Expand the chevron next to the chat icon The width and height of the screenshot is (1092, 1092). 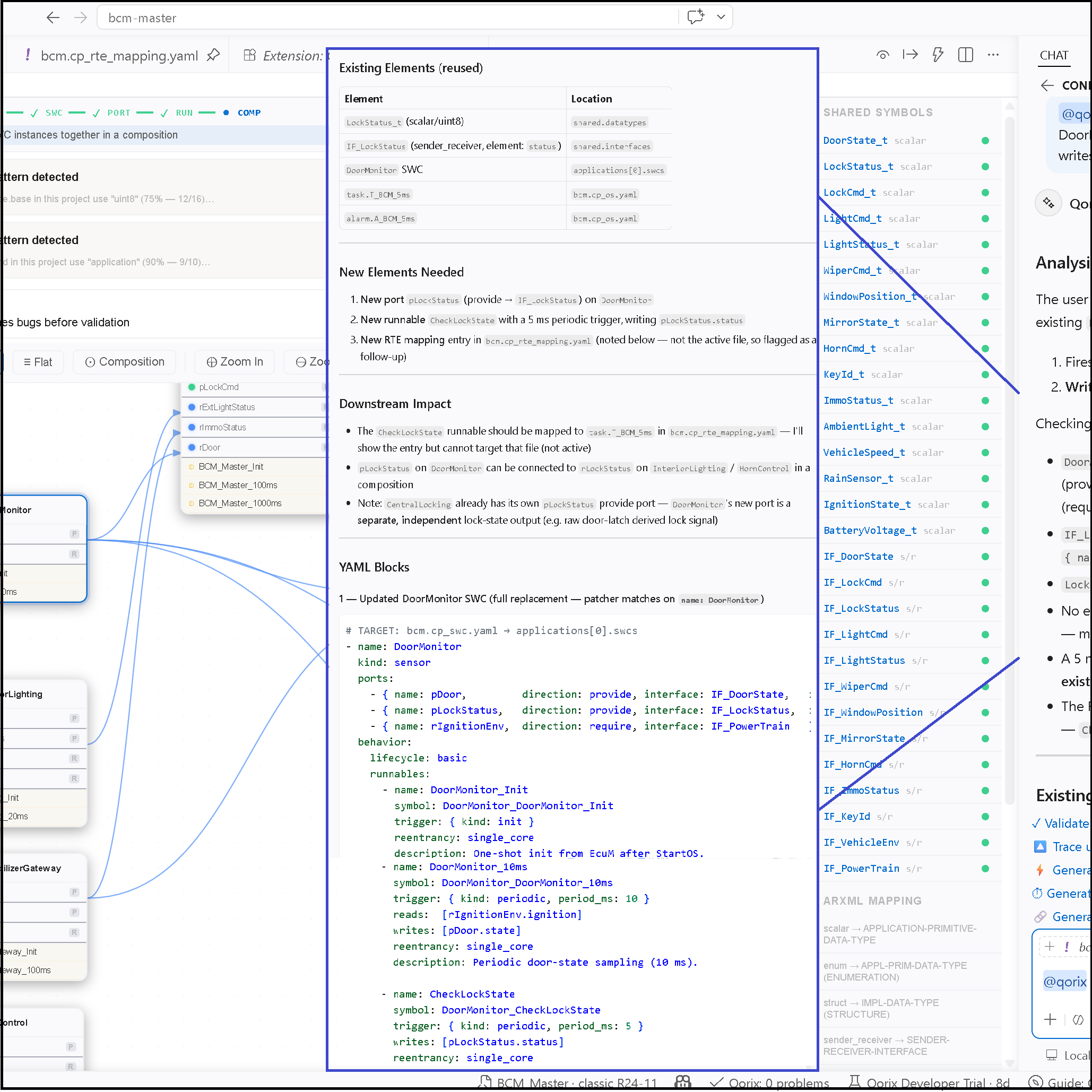coord(721,17)
